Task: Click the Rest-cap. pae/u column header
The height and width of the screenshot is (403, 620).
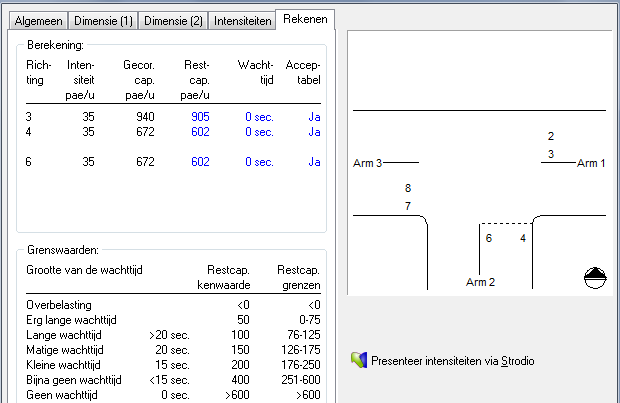Action: tap(195, 80)
